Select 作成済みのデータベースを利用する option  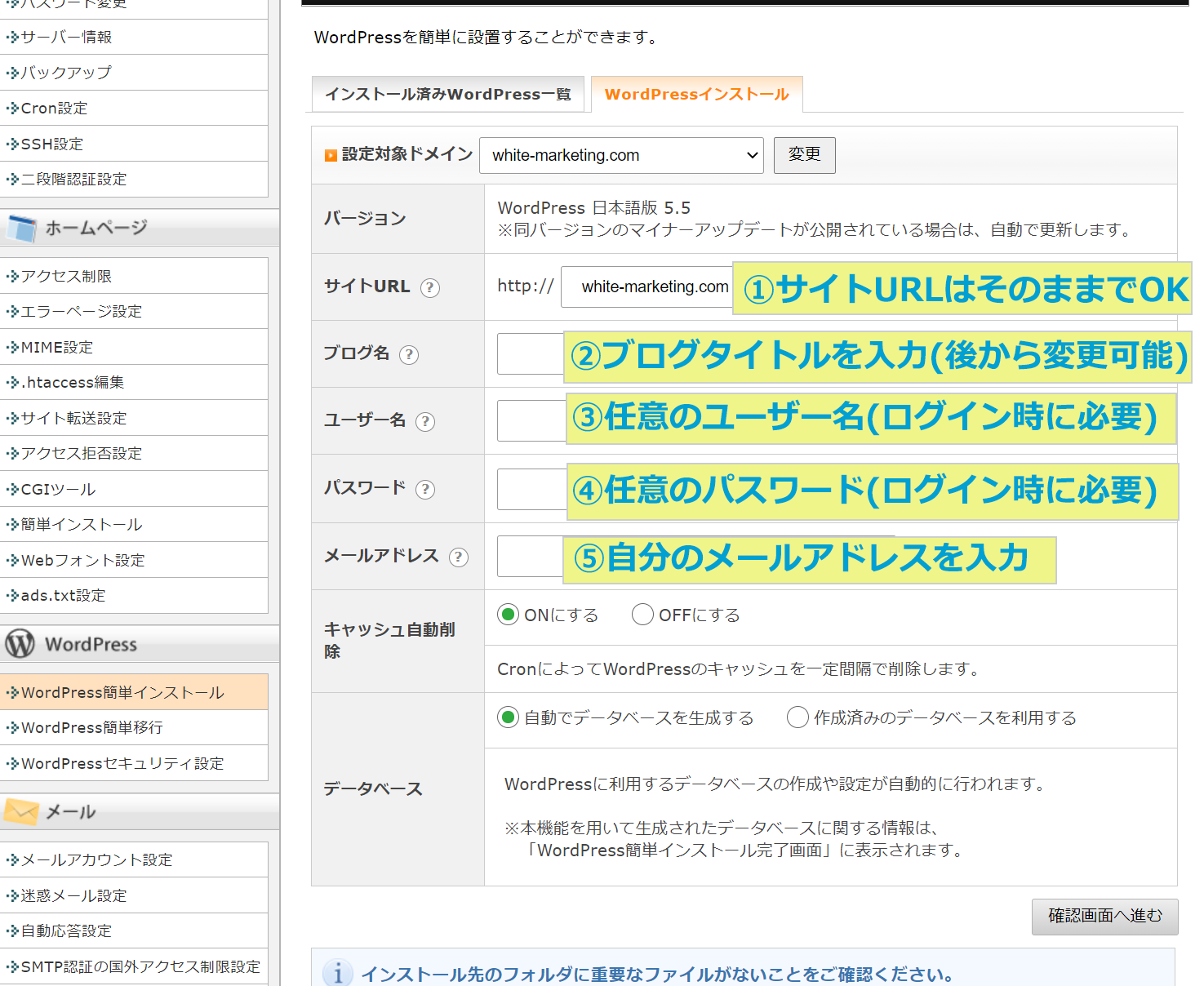coord(797,717)
